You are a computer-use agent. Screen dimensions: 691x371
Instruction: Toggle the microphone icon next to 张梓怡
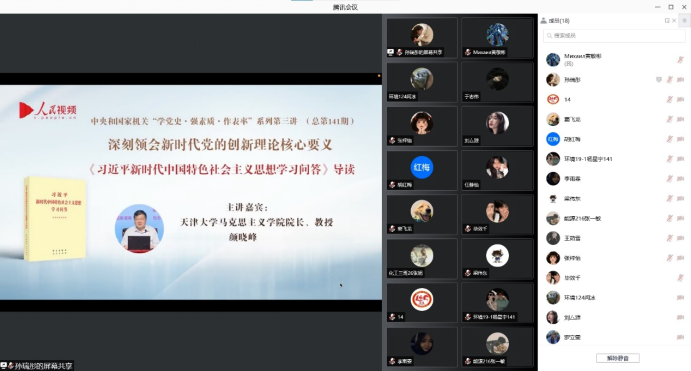point(669,258)
